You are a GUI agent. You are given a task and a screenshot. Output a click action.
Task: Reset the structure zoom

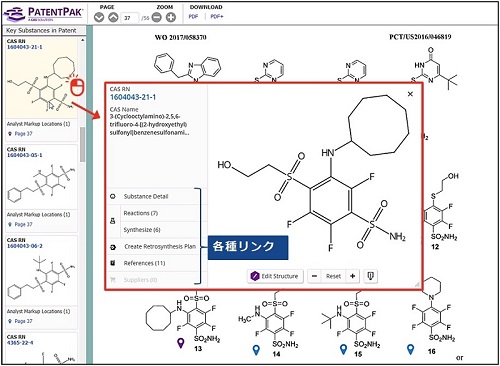[333, 276]
